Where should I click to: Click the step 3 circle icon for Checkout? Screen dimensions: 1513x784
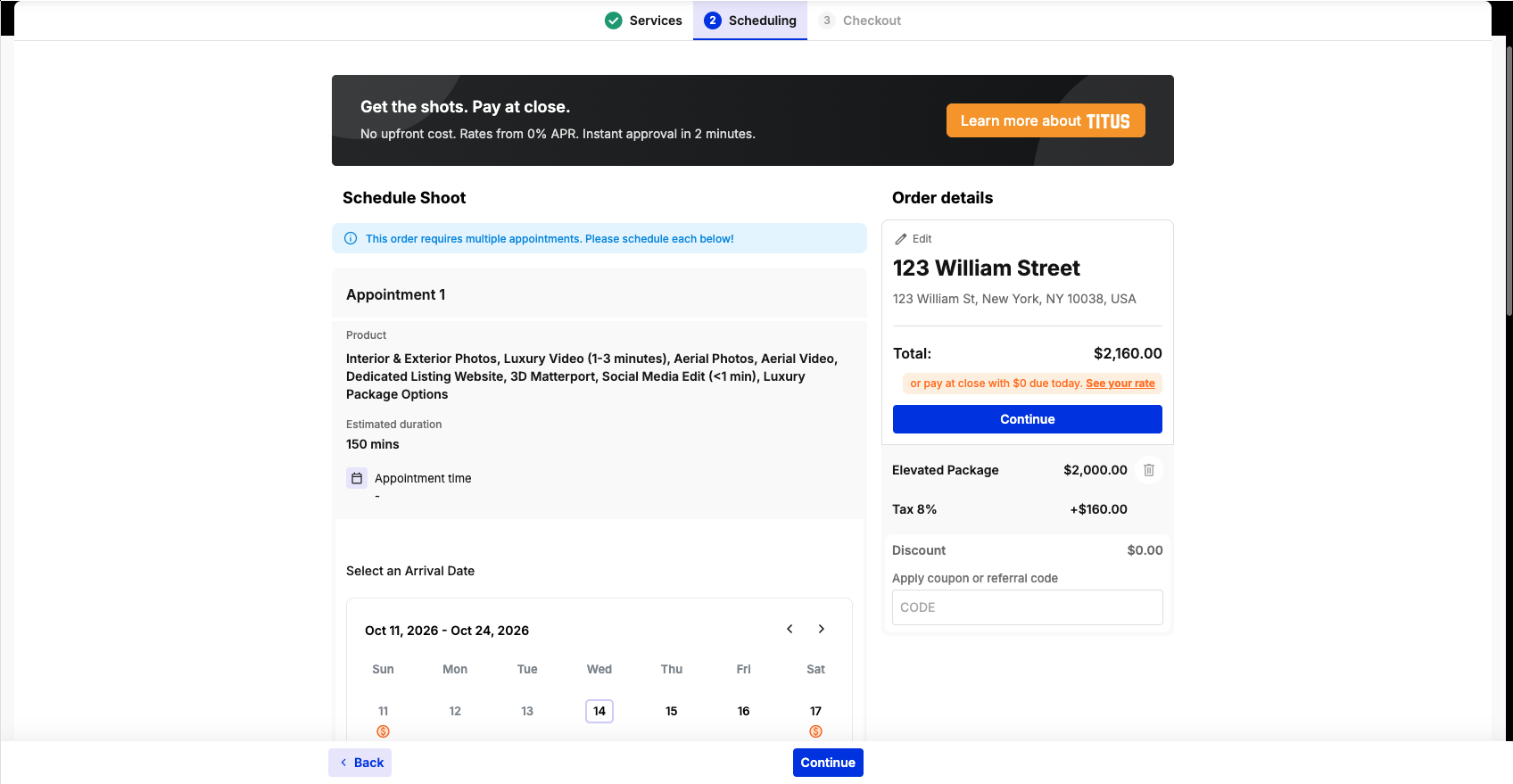tap(827, 21)
